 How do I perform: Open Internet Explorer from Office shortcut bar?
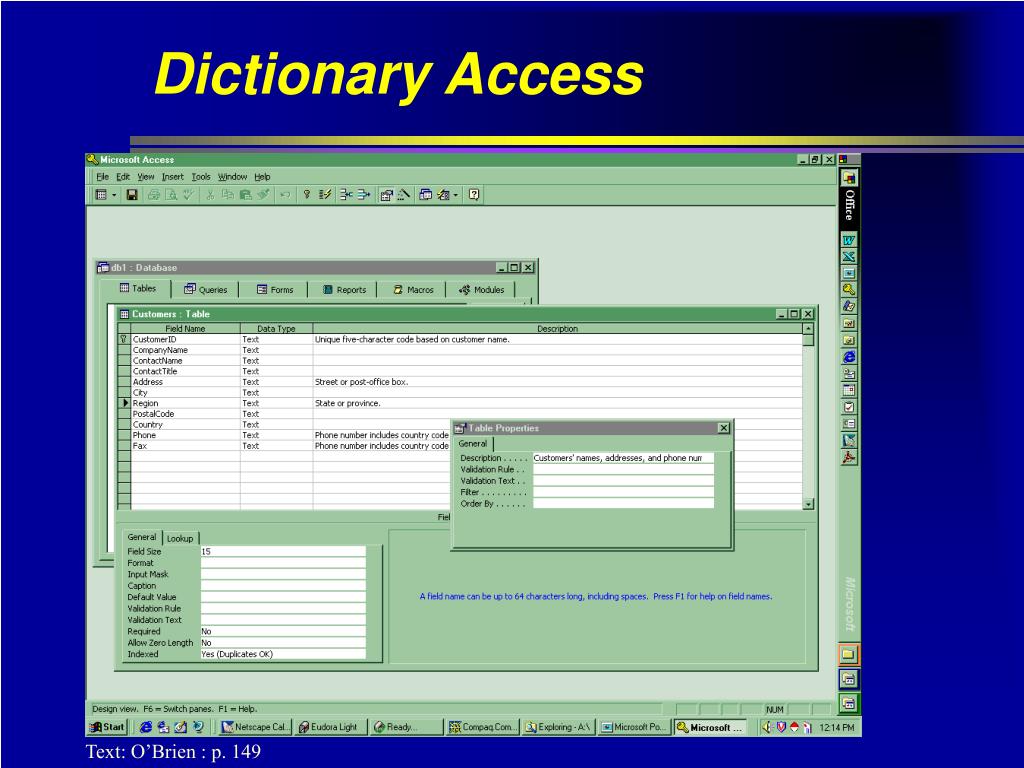[848, 357]
